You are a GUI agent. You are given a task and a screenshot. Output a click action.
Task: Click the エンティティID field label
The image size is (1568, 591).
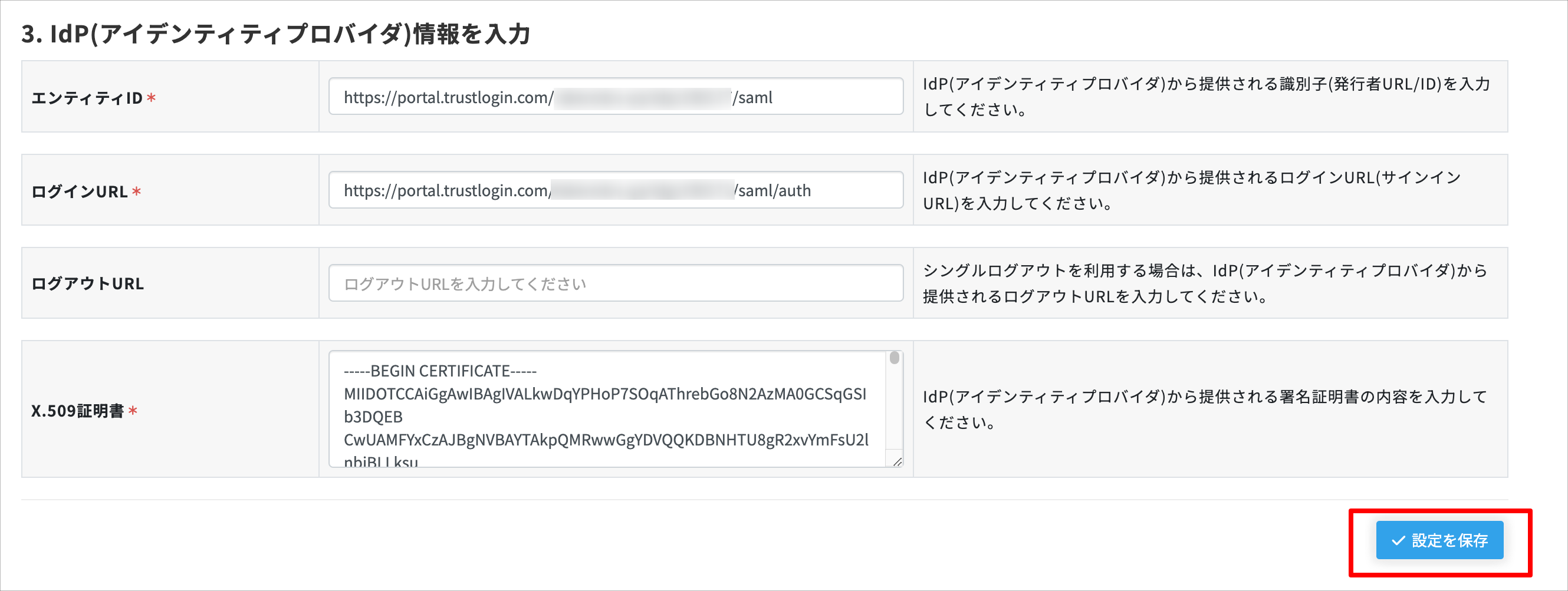click(x=87, y=98)
